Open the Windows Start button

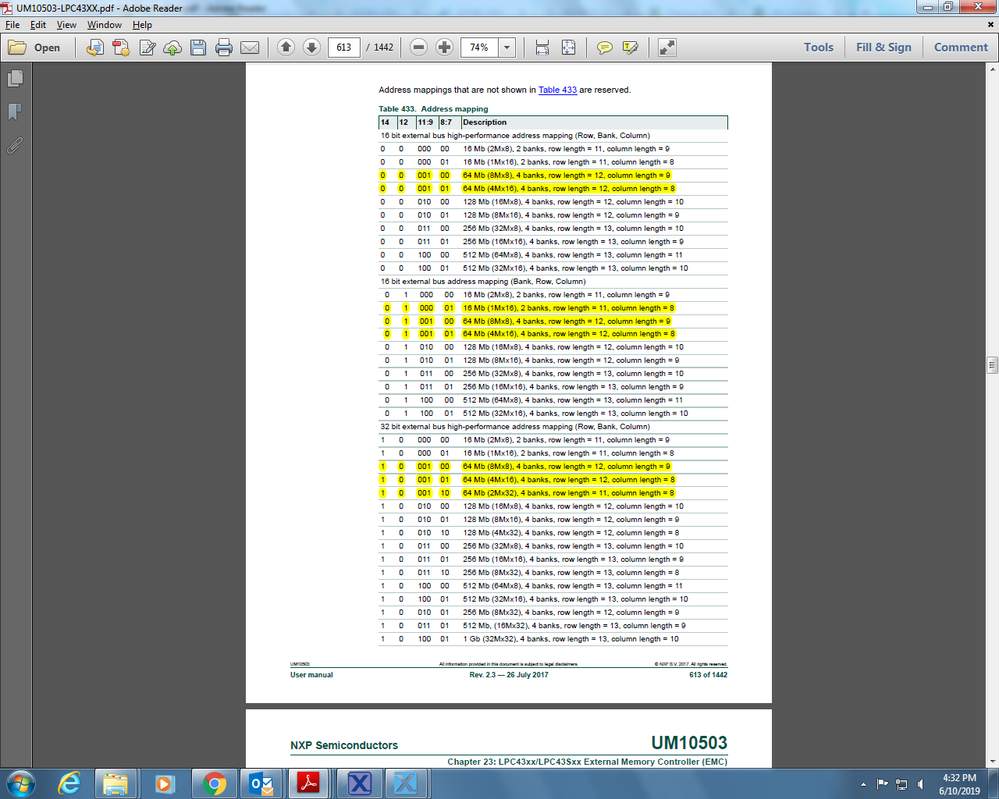pos(20,783)
